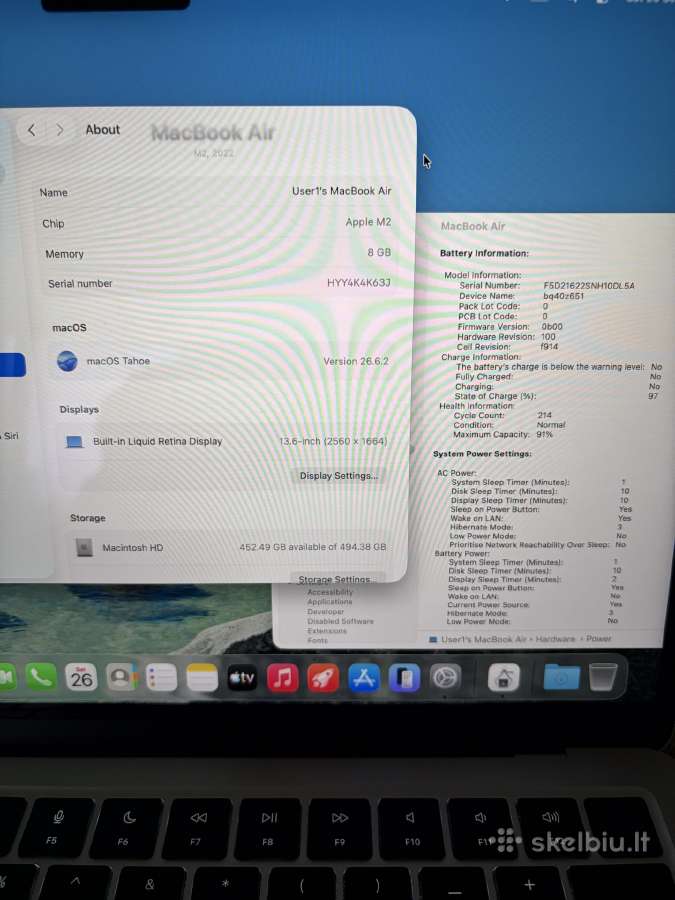675x900 pixels.
Task: Click Version 26.6.2 text
Action: (356, 361)
